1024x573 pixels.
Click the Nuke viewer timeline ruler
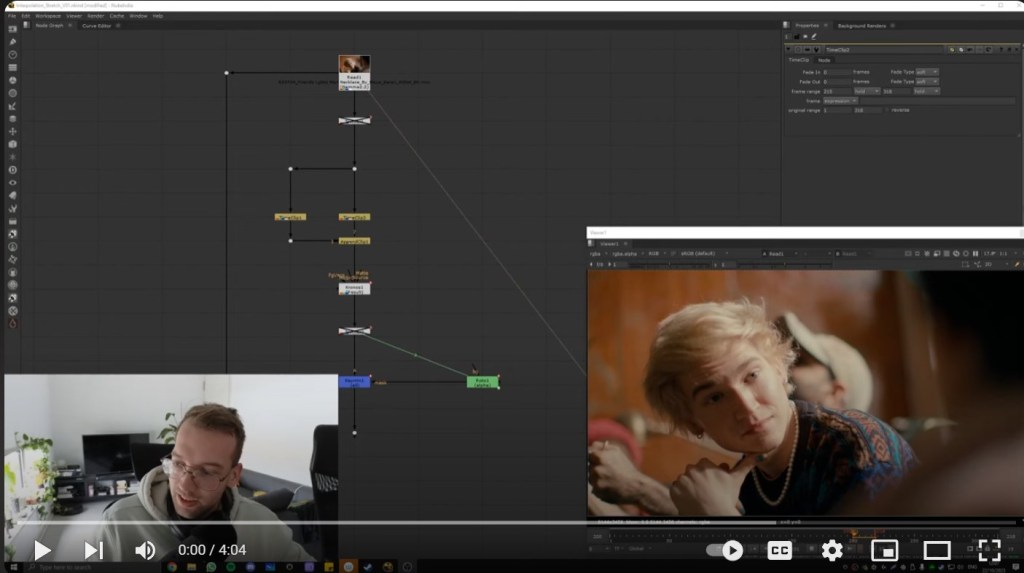805,537
